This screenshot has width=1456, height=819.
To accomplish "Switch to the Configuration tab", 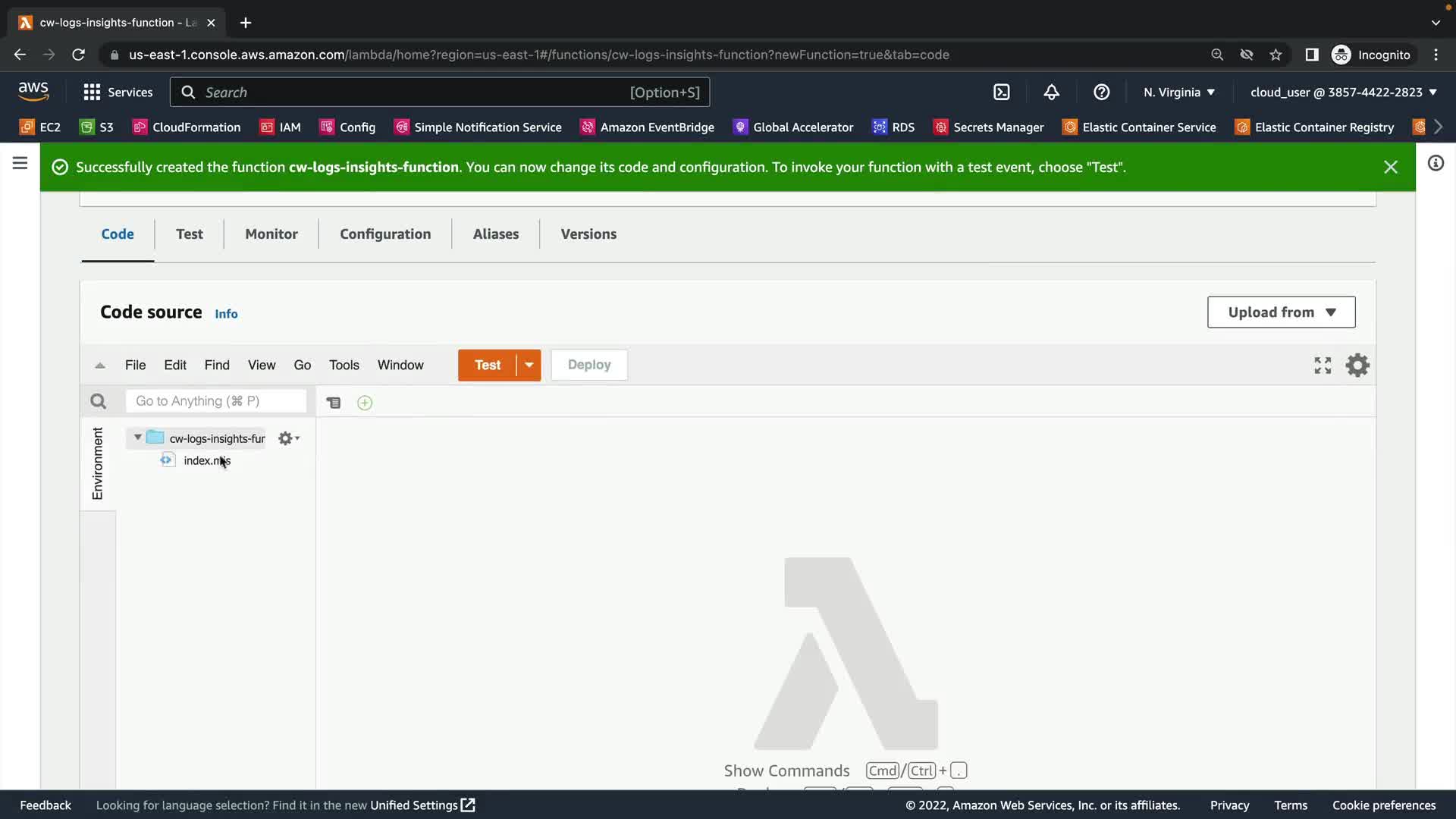I will (385, 234).
